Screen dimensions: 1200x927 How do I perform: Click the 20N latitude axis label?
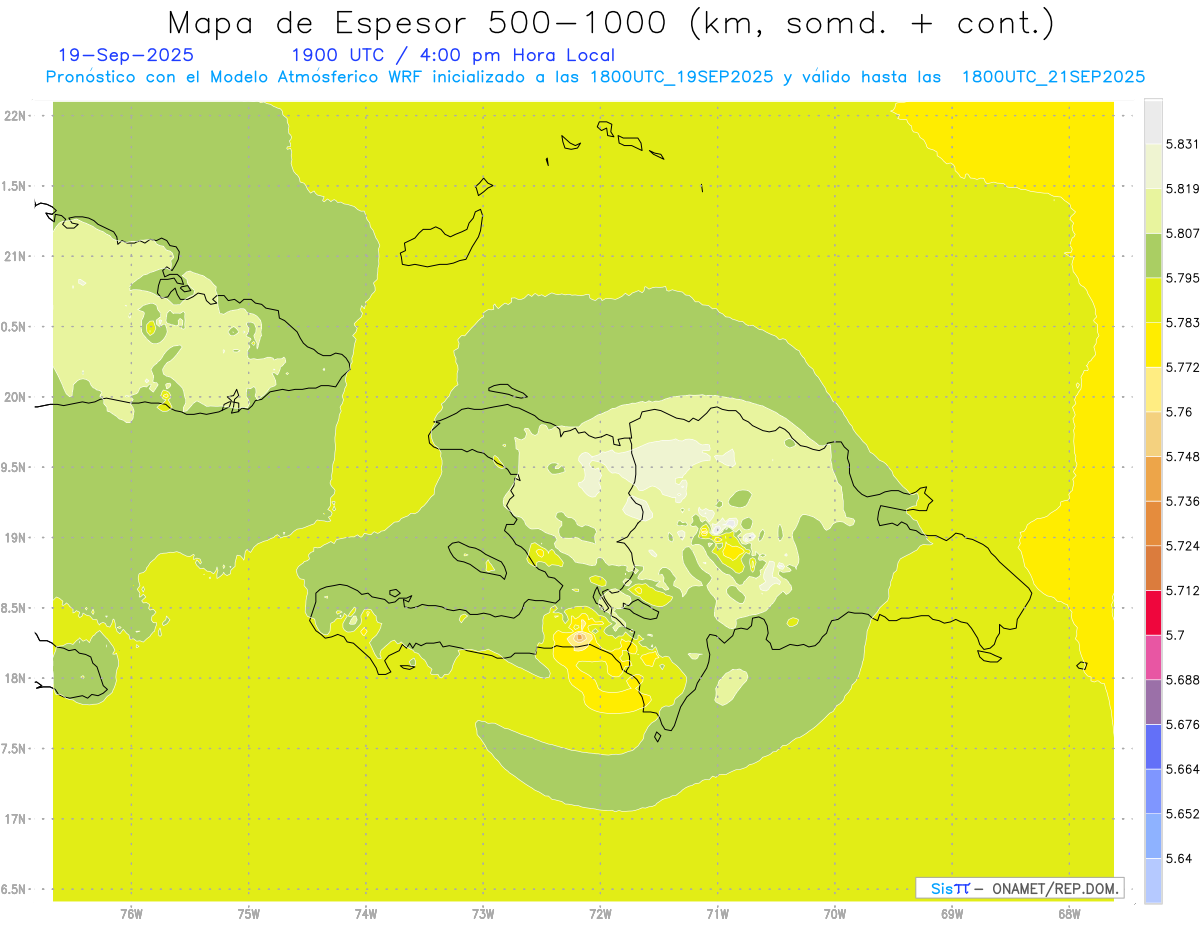(17, 397)
